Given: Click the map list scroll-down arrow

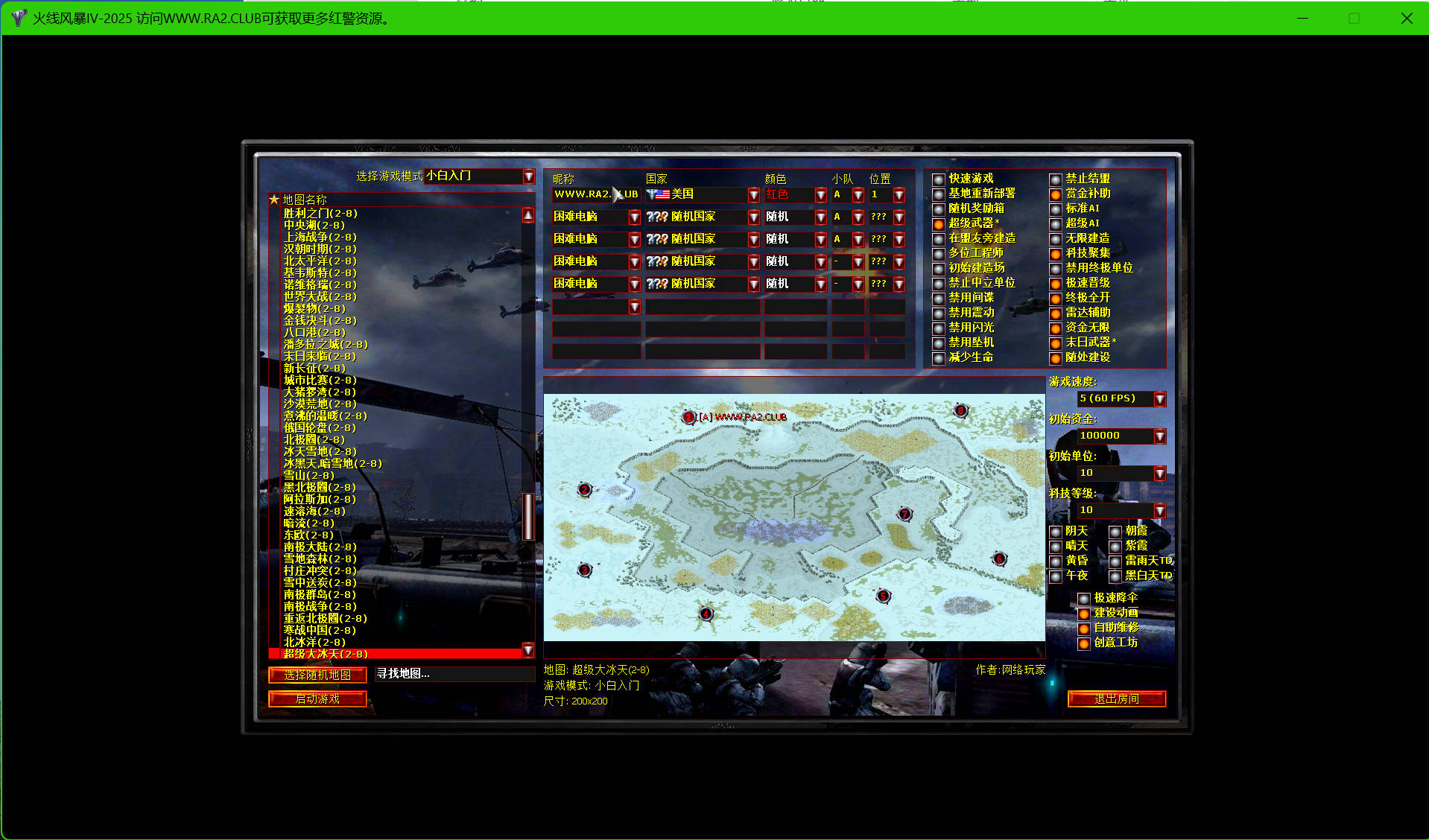Looking at the screenshot, I should (x=528, y=650).
